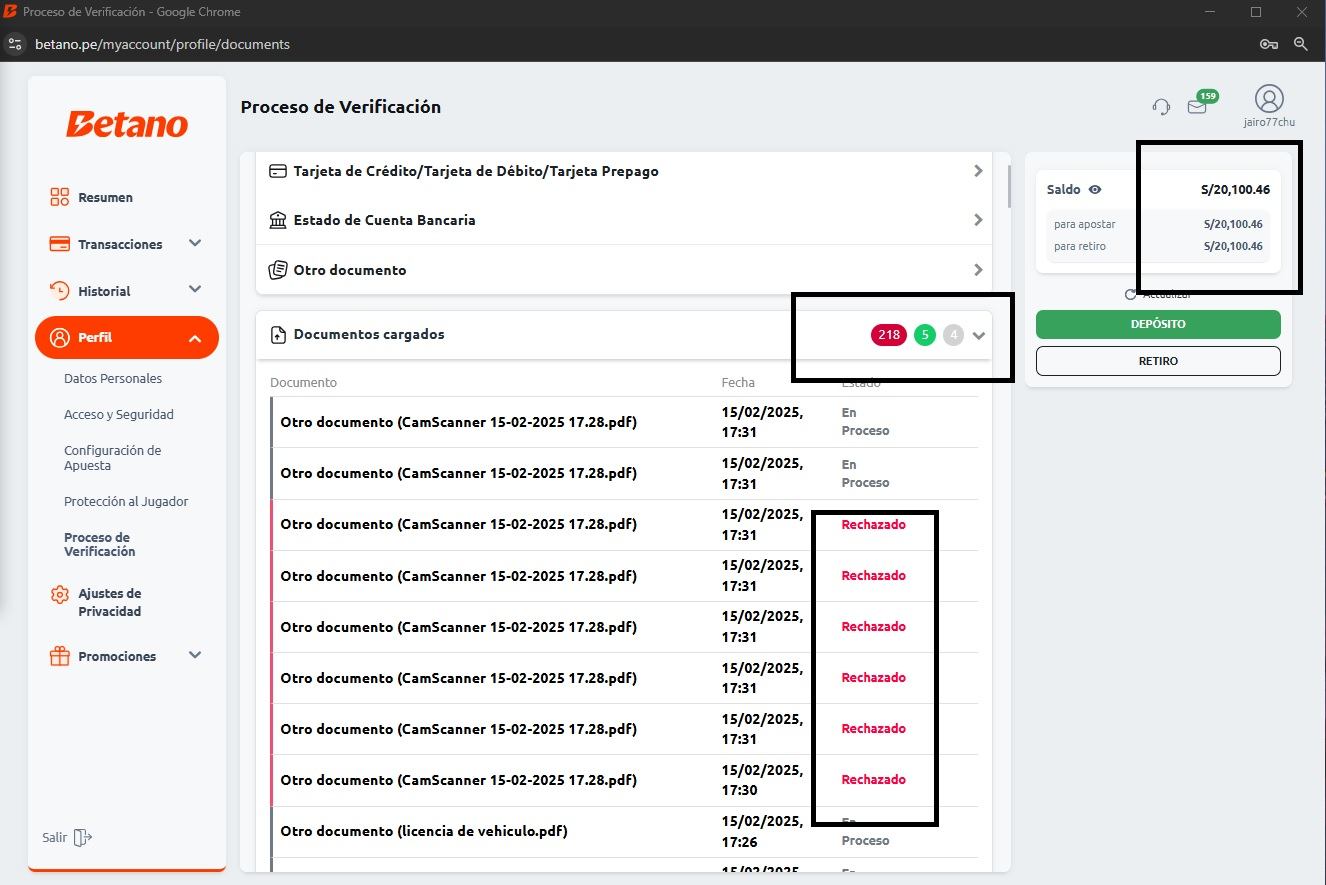Expand the Historial sidebar menu

(195, 291)
